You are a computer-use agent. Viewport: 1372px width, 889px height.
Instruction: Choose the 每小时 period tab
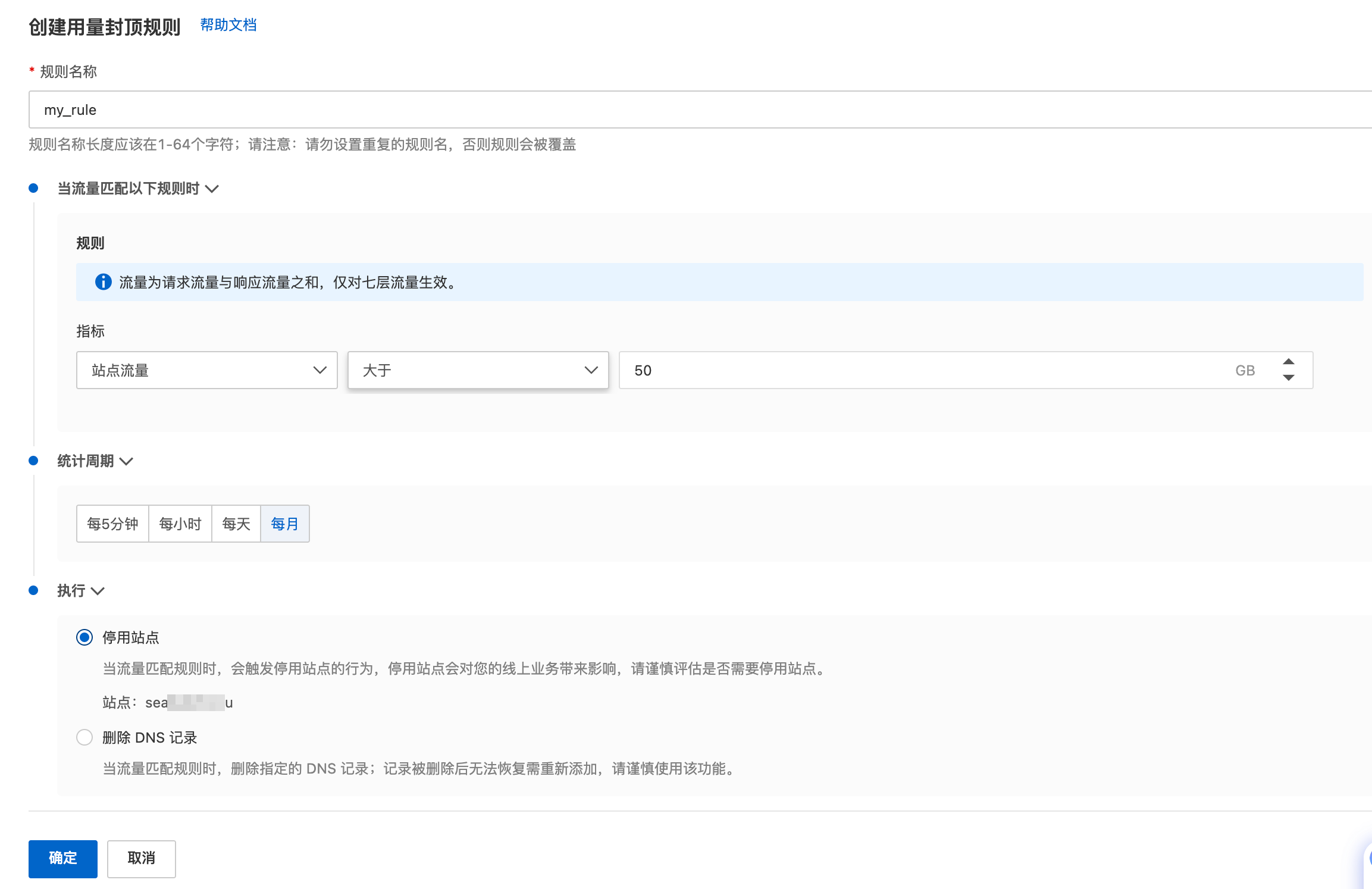180,524
